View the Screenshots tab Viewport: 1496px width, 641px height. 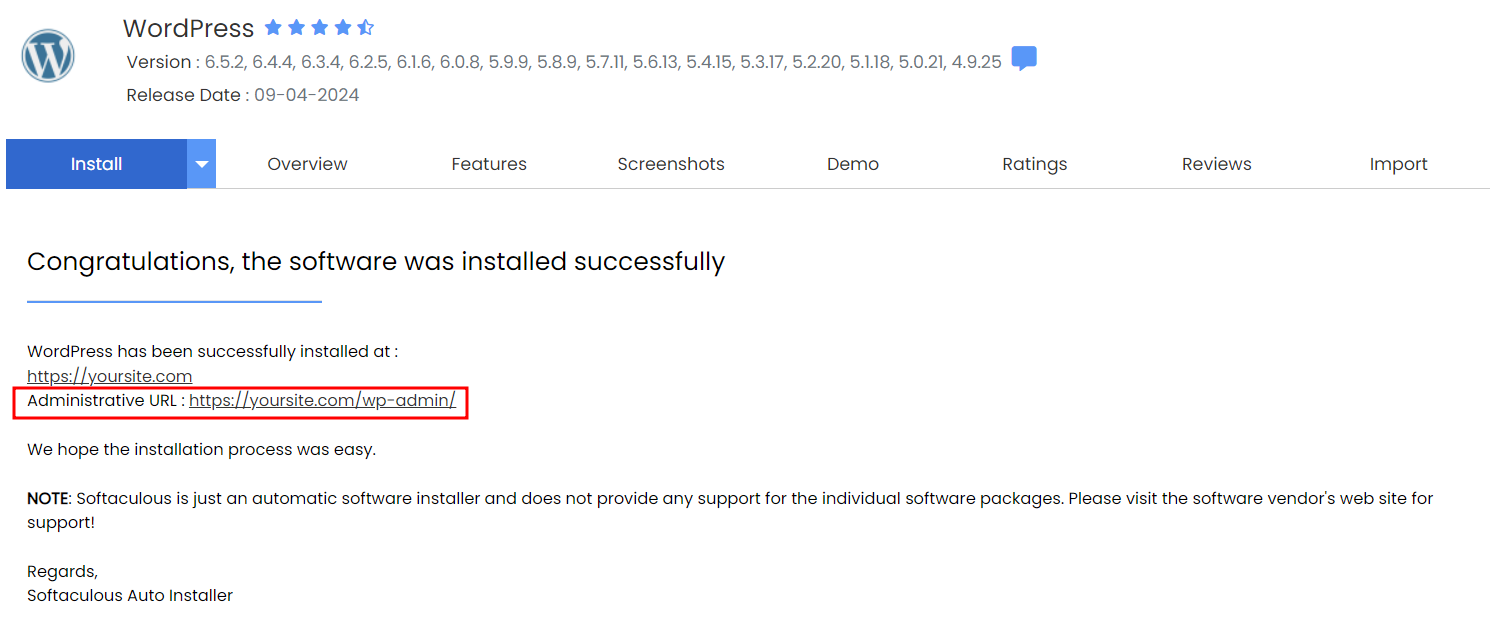[671, 164]
